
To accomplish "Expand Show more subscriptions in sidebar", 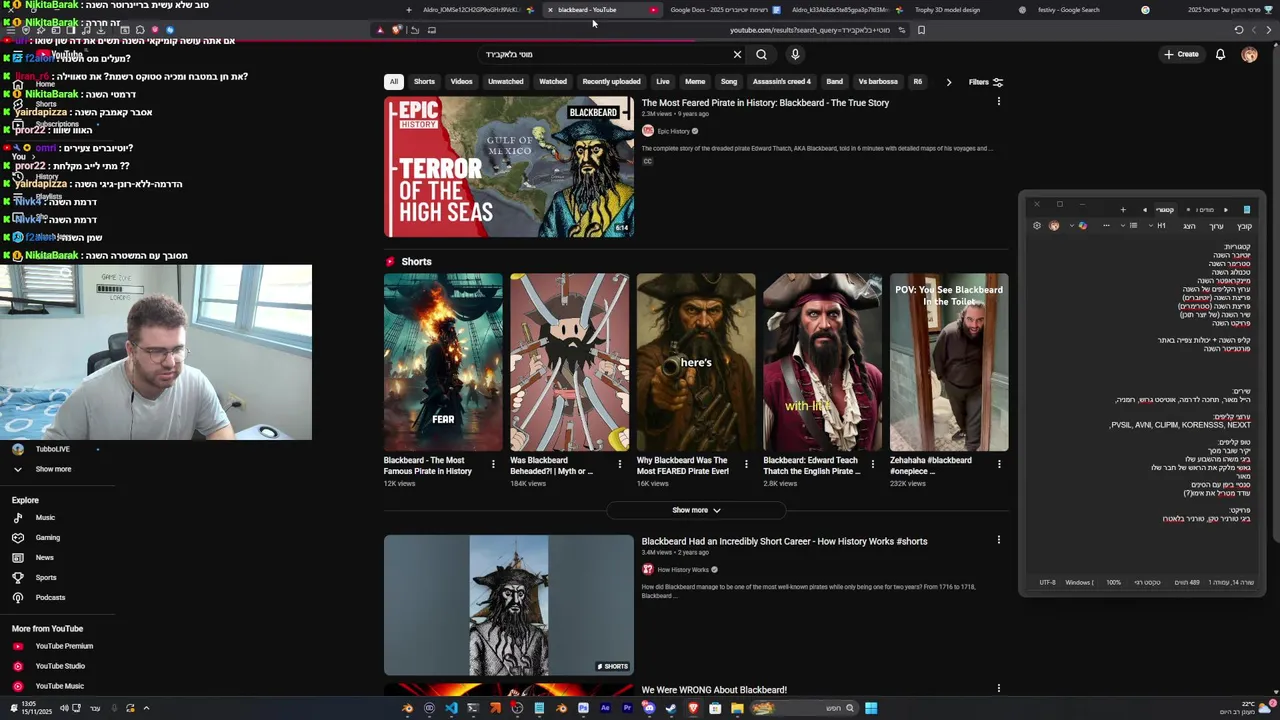I will pos(44,469).
